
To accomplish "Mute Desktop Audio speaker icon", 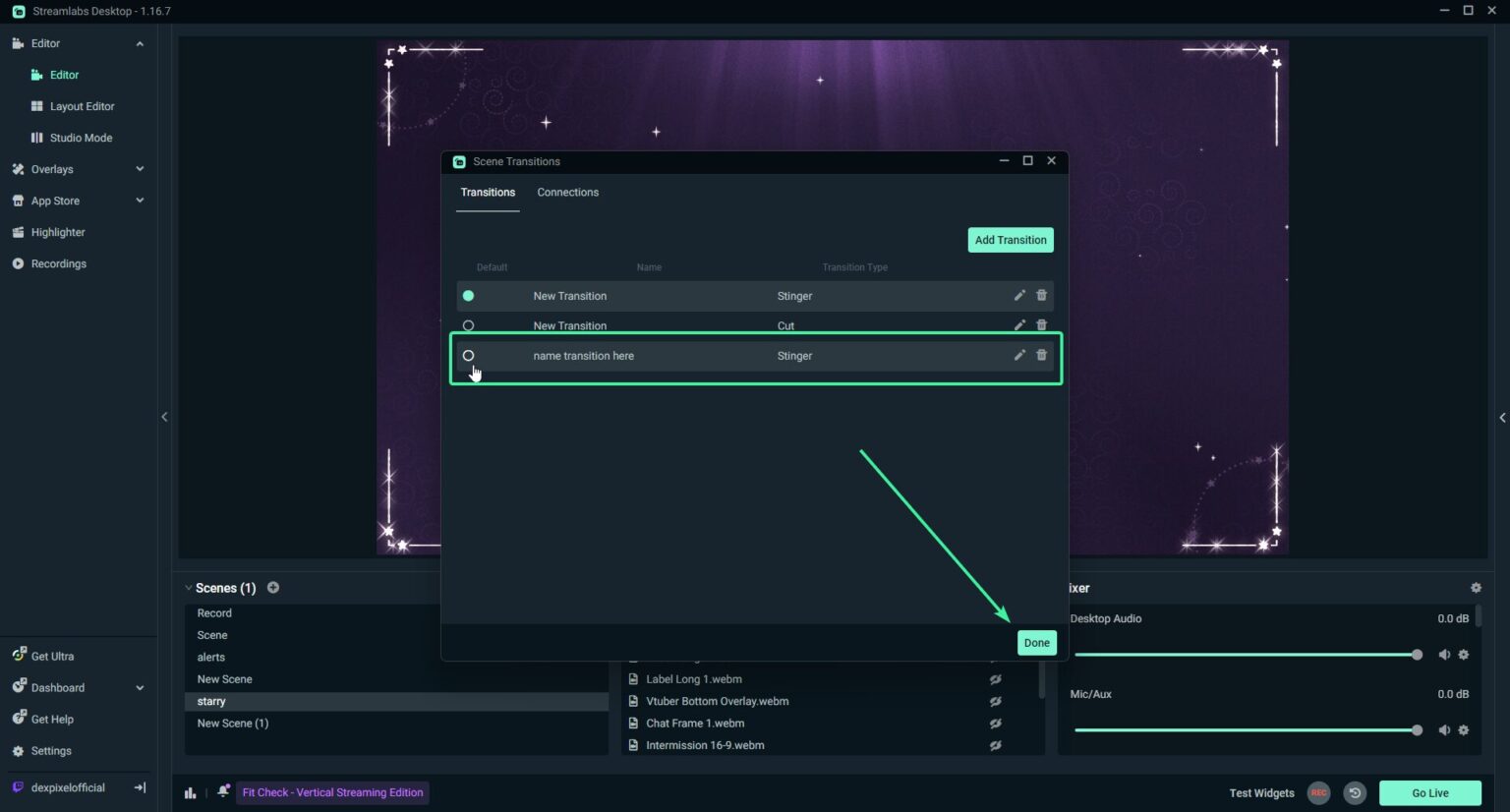I will pyautogui.click(x=1444, y=654).
